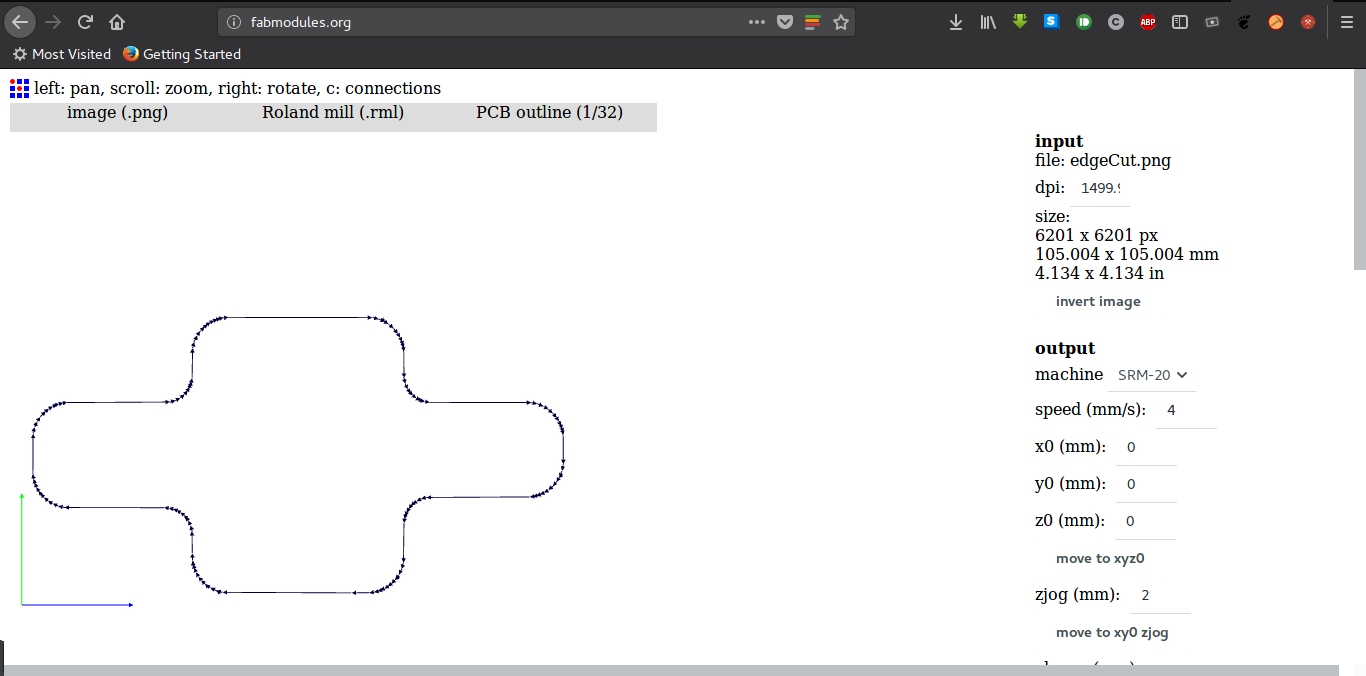1366x676 pixels.
Task: Open the browser hamburger menu
Action: [1347, 21]
